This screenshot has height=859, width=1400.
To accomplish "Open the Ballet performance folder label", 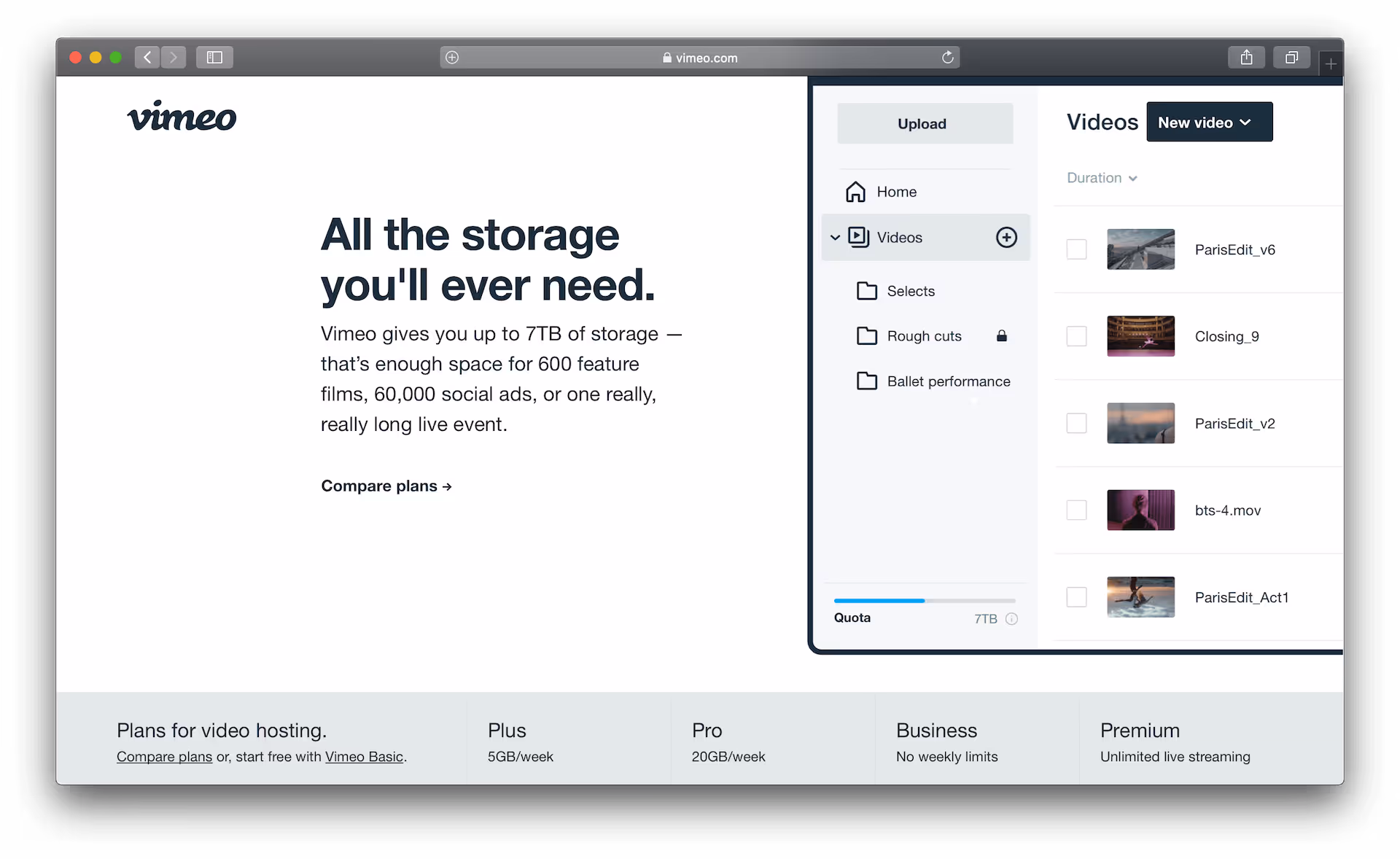I will pos(949,381).
